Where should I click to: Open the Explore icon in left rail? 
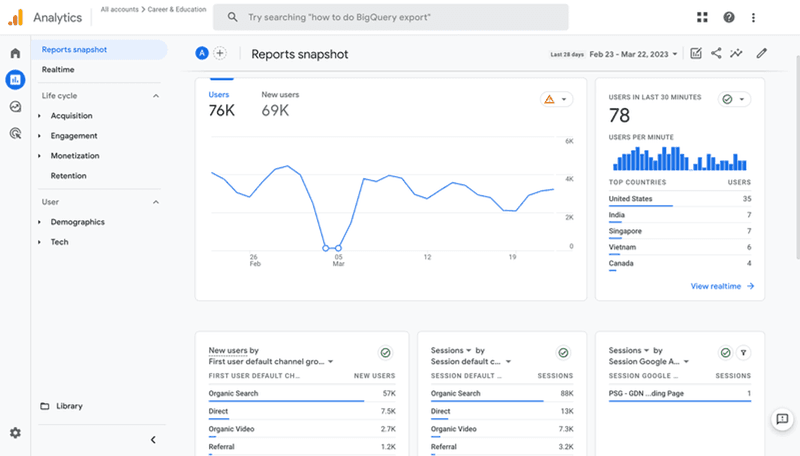tap(15, 106)
